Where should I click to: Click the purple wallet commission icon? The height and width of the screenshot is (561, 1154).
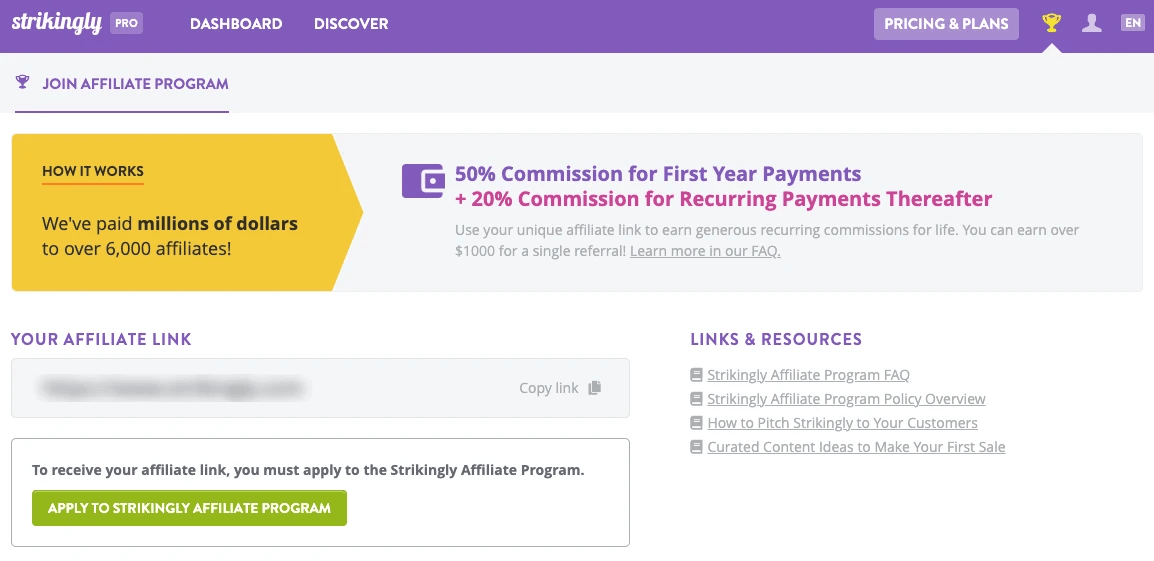tap(423, 181)
